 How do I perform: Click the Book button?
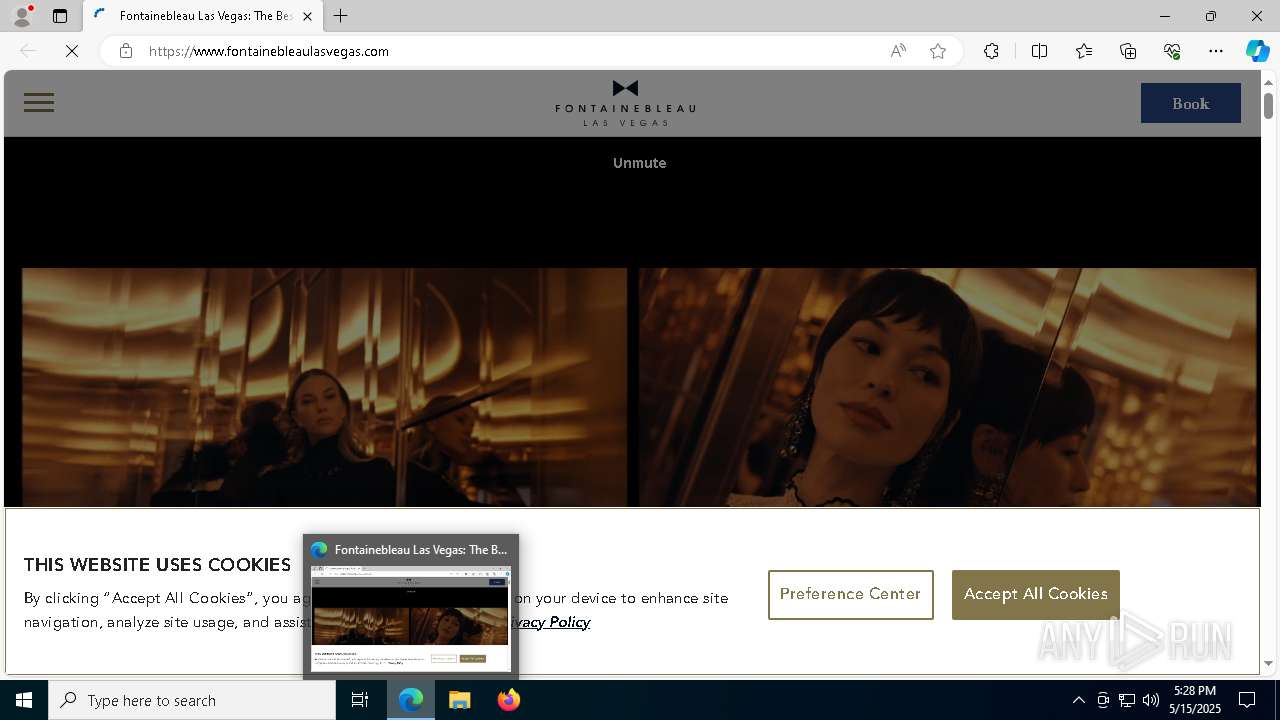click(1190, 103)
